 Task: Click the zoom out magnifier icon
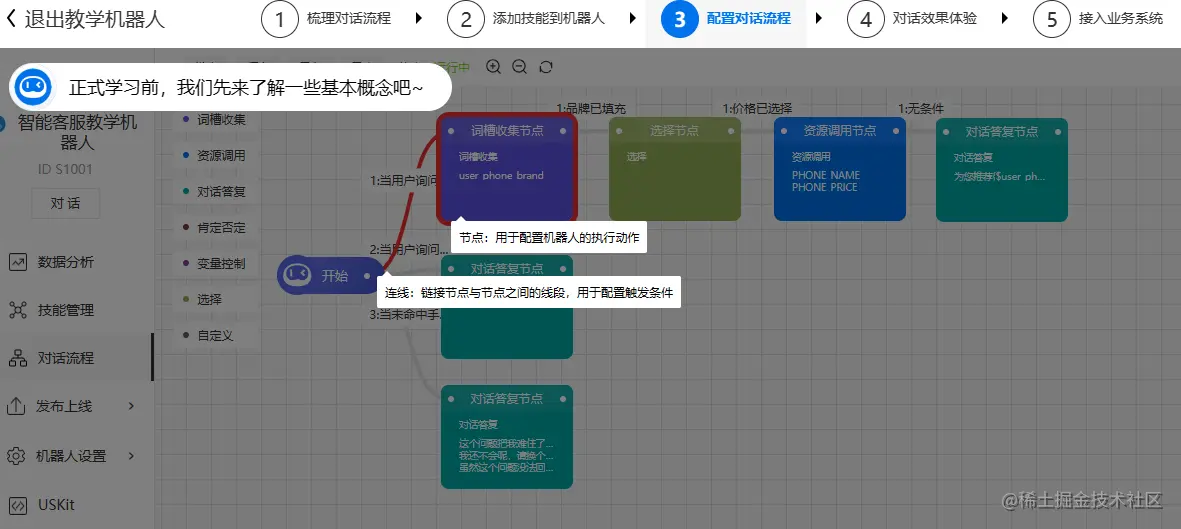click(520, 67)
